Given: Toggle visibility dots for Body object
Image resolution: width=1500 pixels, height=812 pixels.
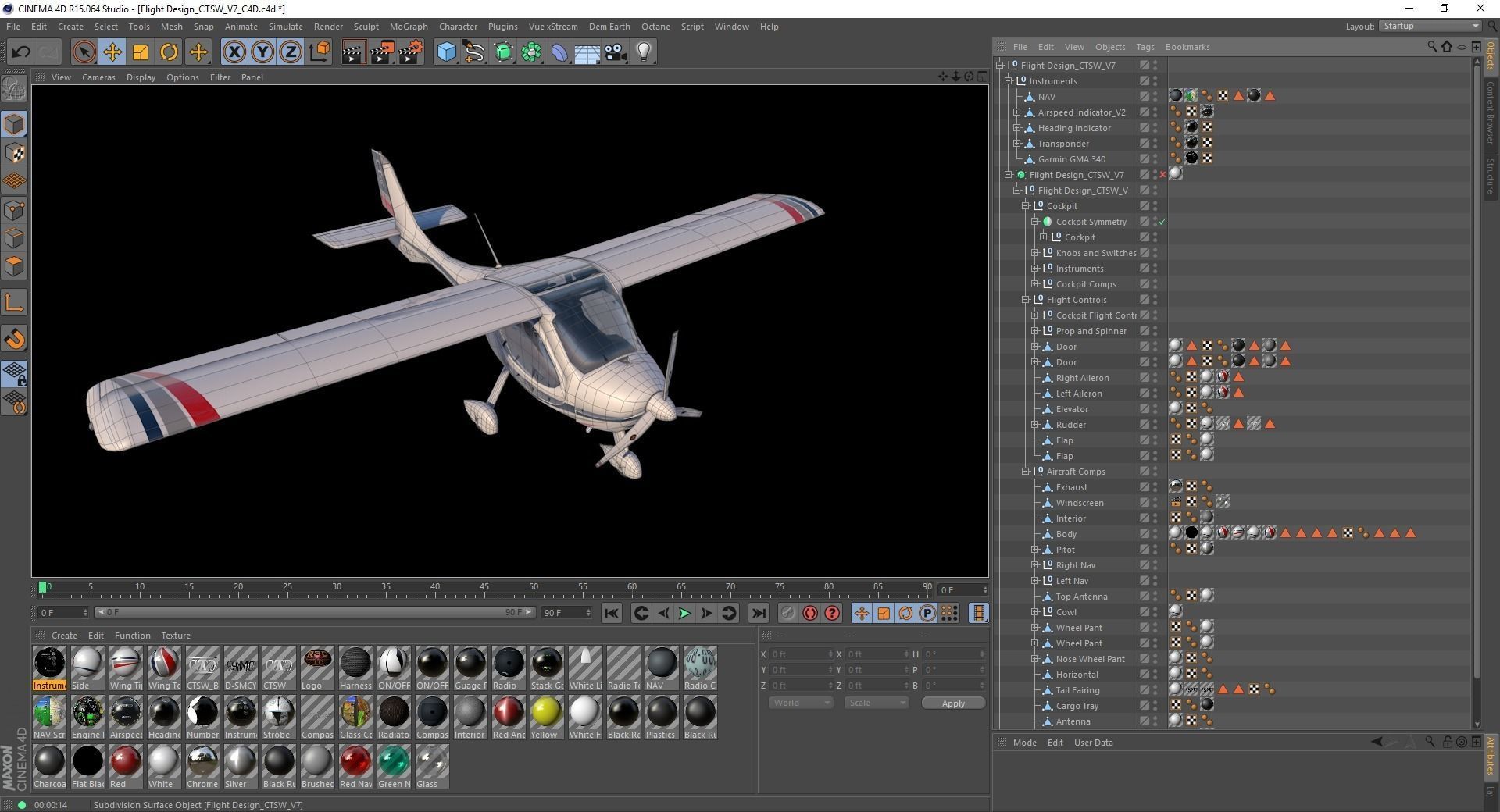Looking at the screenshot, I should pos(1155,534).
